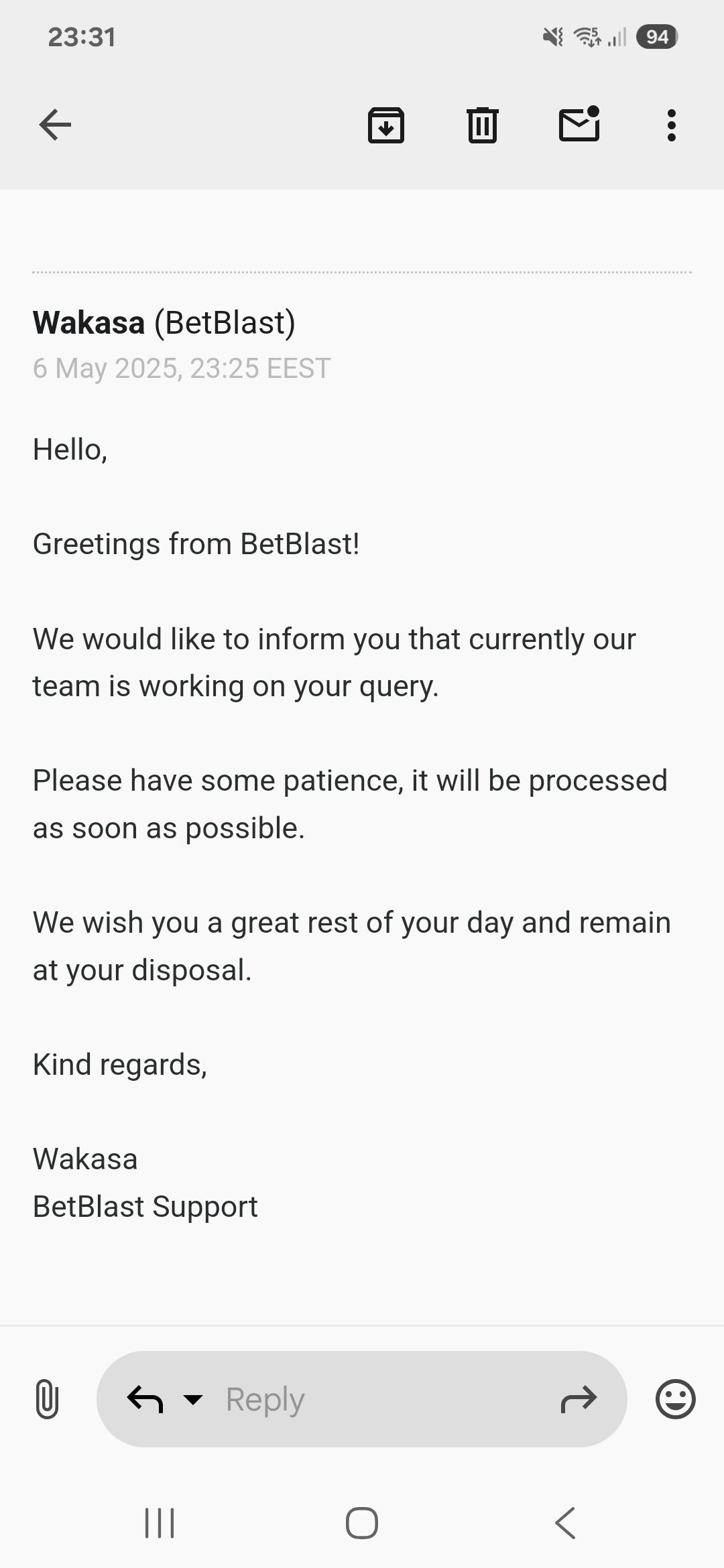The image size is (724, 1568).
Task: Delete the email with trash icon
Action: coord(482,125)
